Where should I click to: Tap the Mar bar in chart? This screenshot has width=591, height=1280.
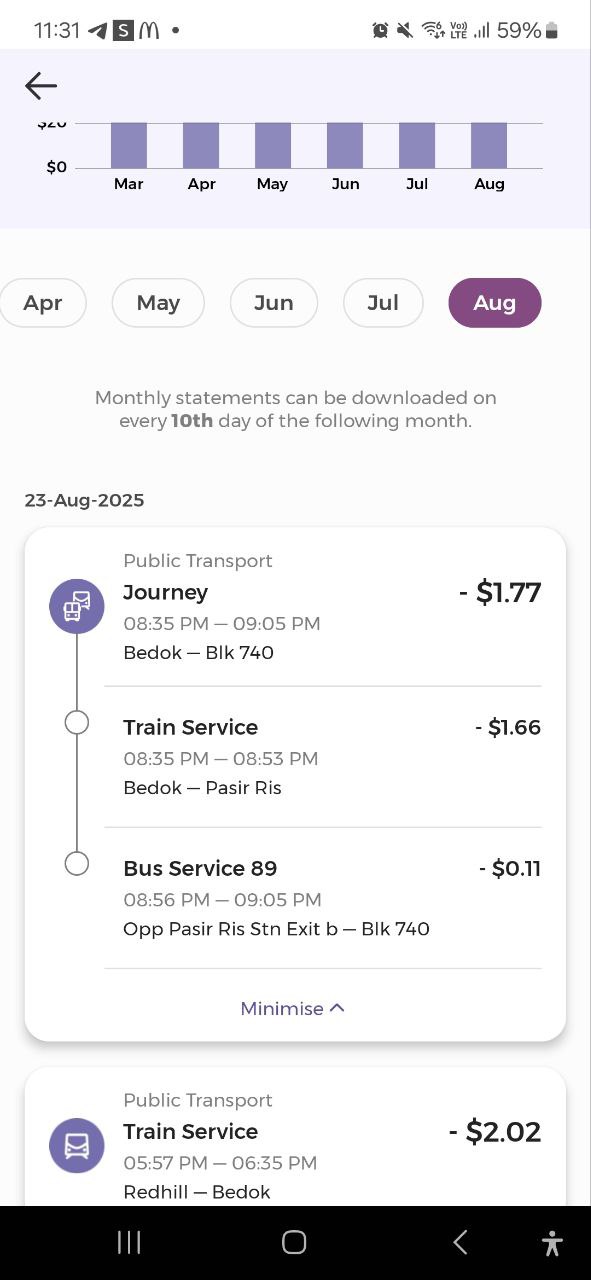[129, 145]
